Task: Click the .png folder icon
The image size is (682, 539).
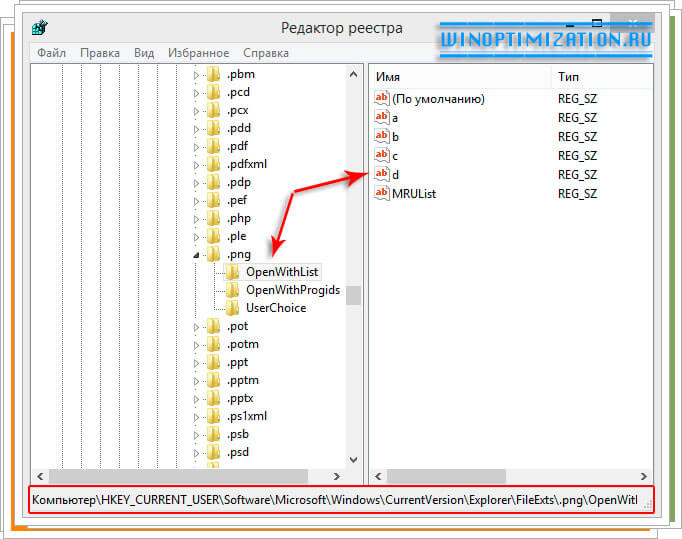Action: click(x=213, y=254)
